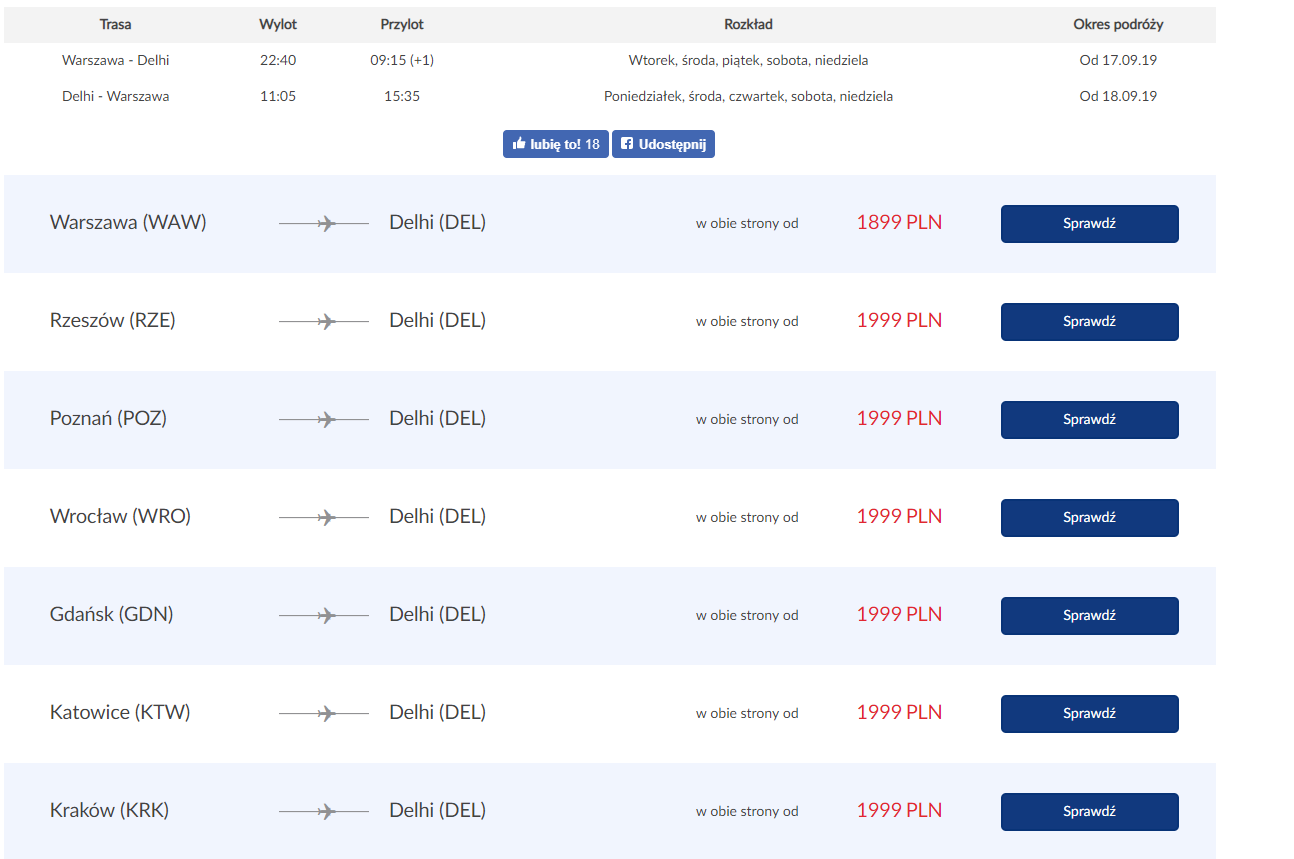1294x859 pixels.
Task: Click Sprawdź in the Kraków (KRK) row
Action: [1089, 812]
